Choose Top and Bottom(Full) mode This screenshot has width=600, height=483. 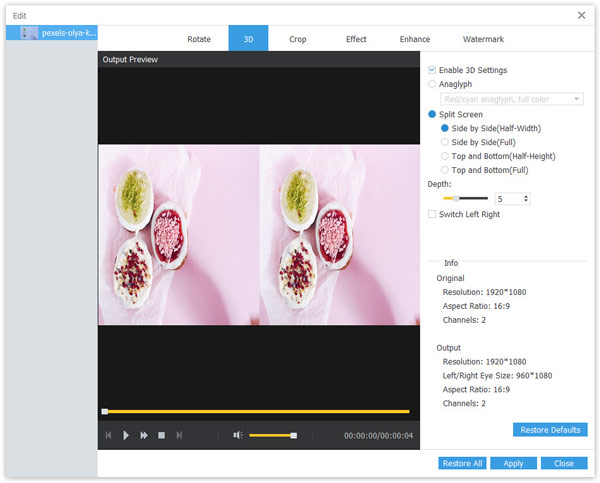[445, 170]
